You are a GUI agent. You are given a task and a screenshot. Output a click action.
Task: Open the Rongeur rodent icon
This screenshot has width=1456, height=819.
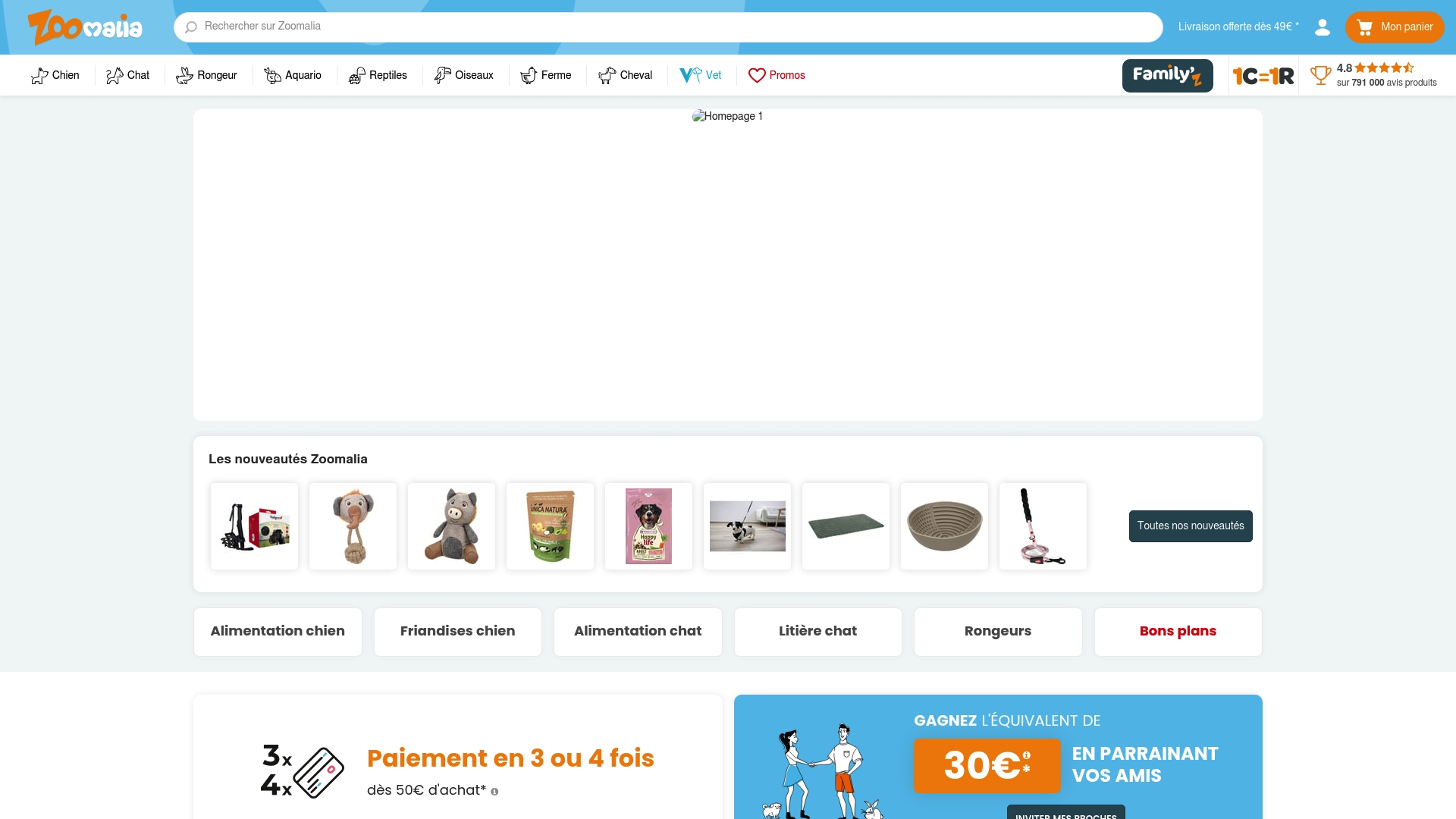click(184, 75)
